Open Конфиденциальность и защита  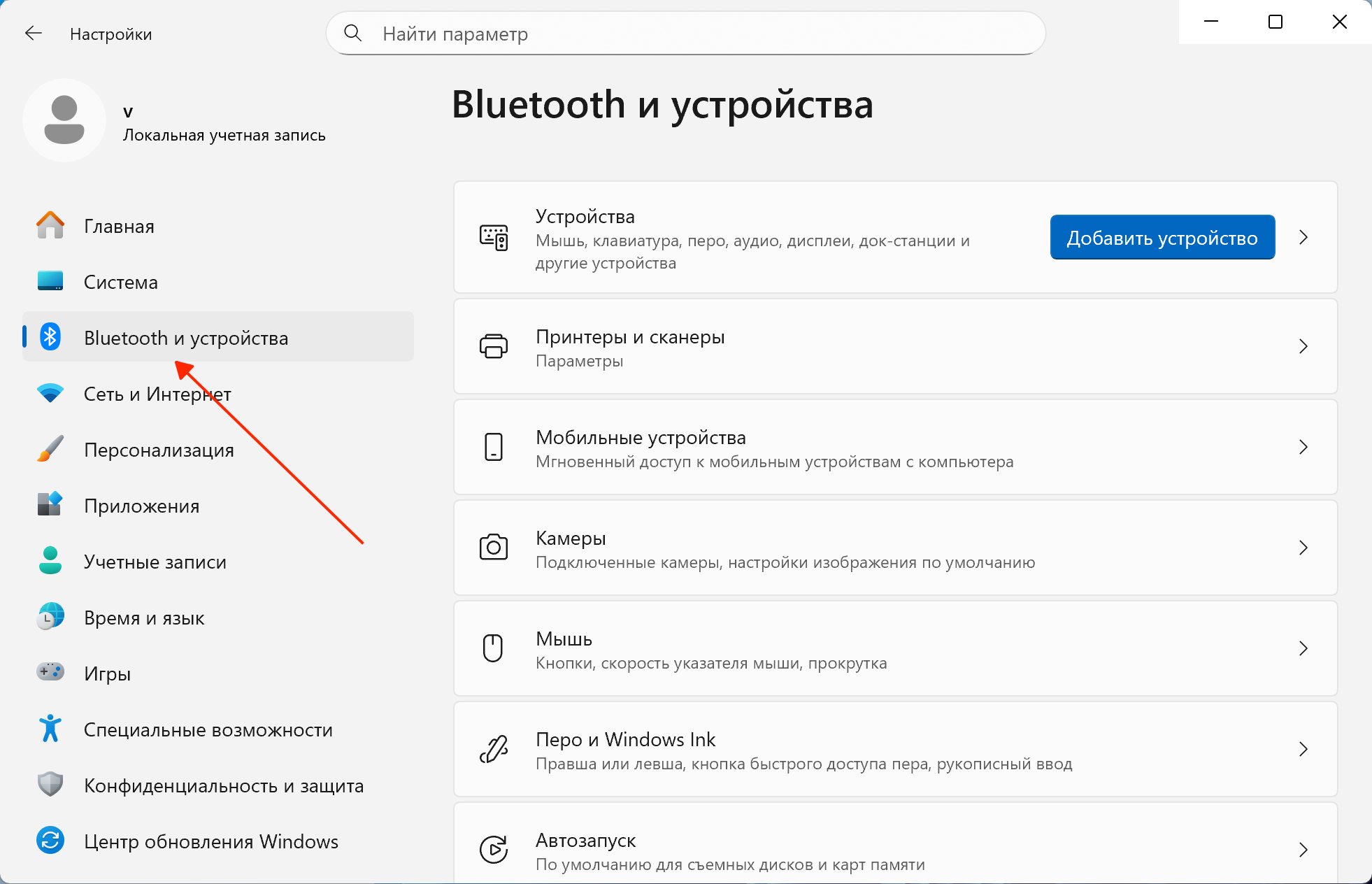coord(218,785)
